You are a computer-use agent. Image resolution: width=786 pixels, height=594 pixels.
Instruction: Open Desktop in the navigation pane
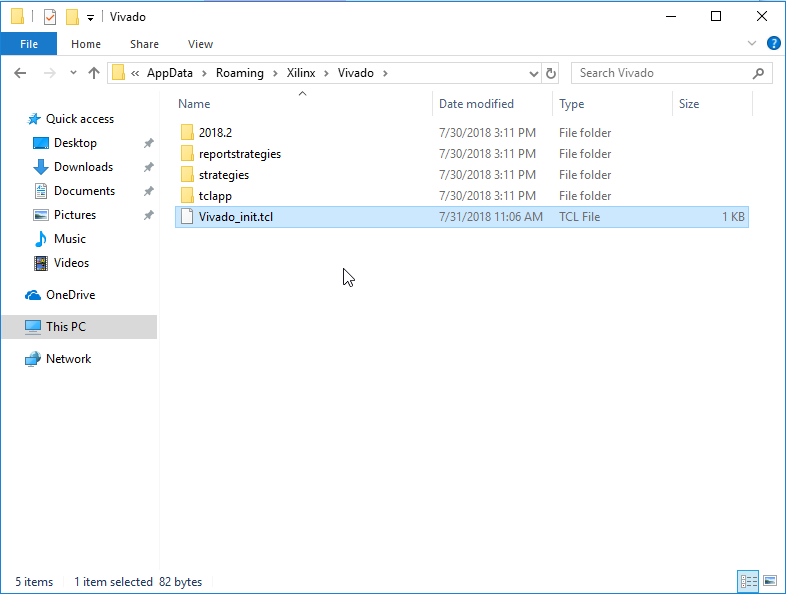75,143
